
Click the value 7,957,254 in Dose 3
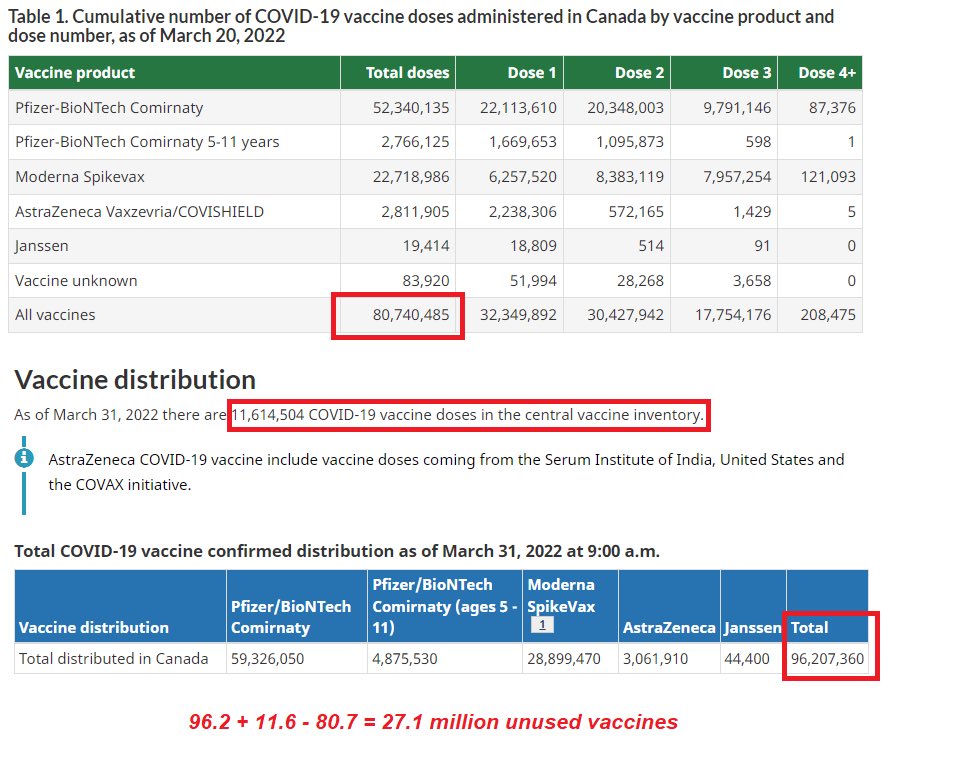pyautogui.click(x=737, y=177)
